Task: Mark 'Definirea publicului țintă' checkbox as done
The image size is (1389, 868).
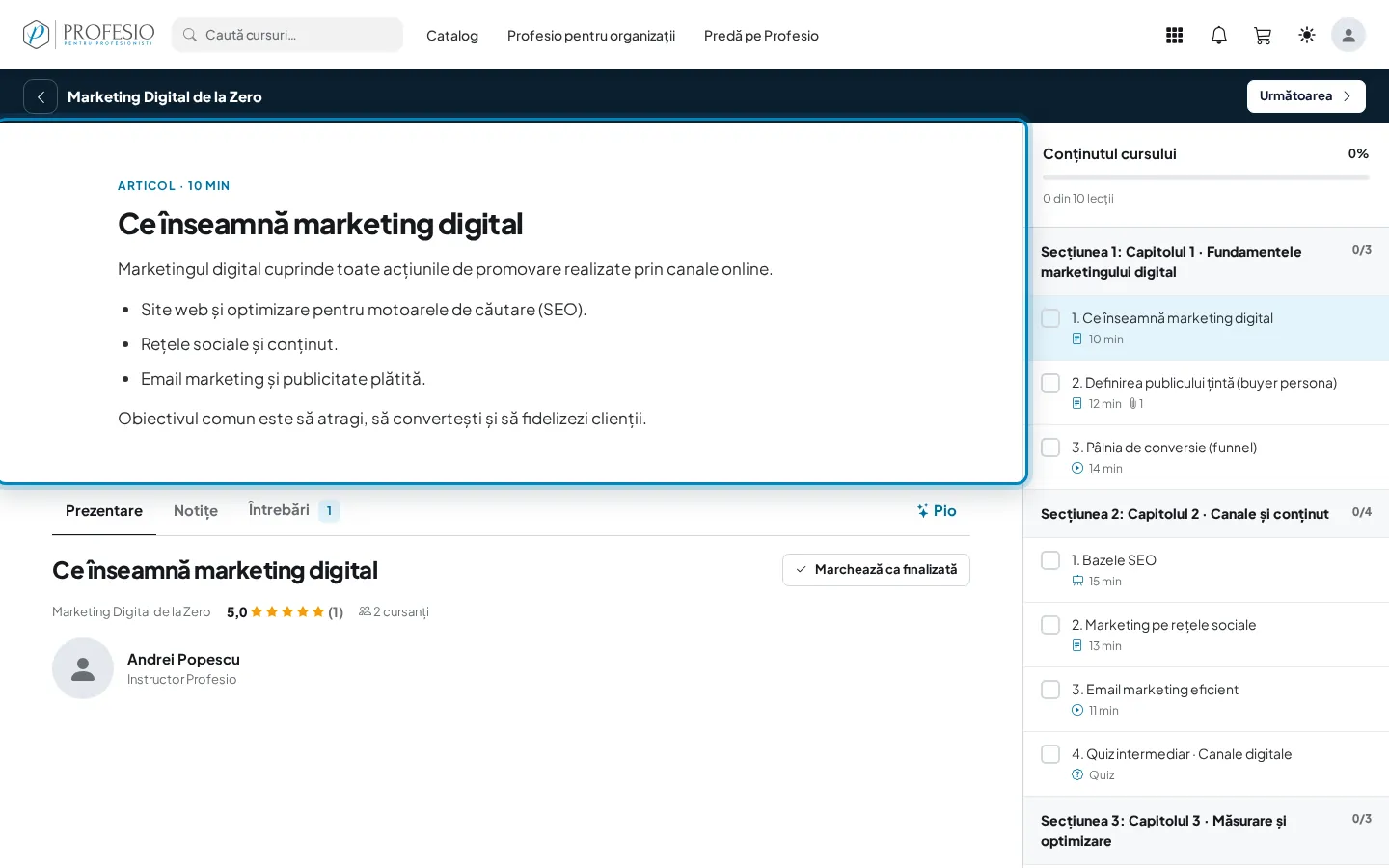Action: (1050, 383)
